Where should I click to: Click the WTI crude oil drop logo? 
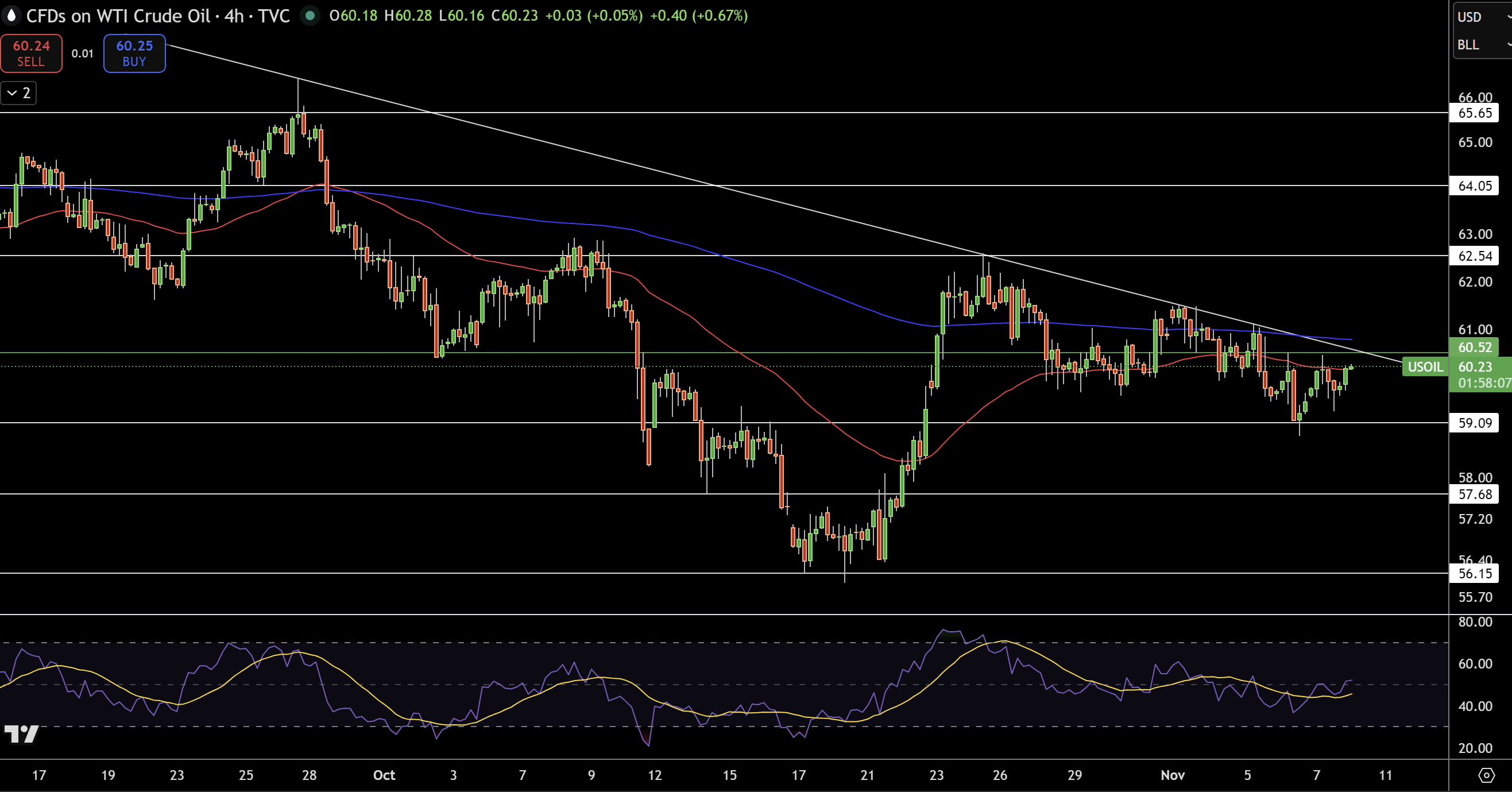(10, 16)
